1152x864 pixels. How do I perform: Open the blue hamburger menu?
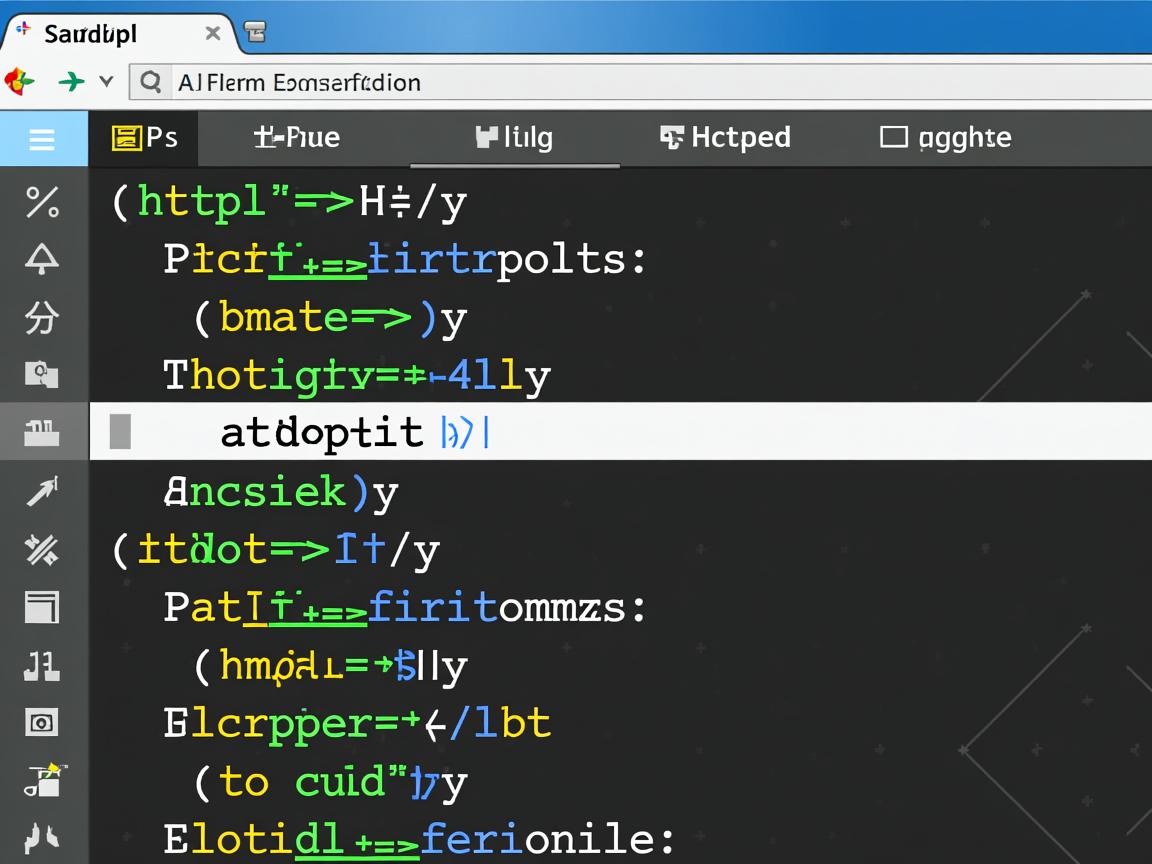[42, 138]
